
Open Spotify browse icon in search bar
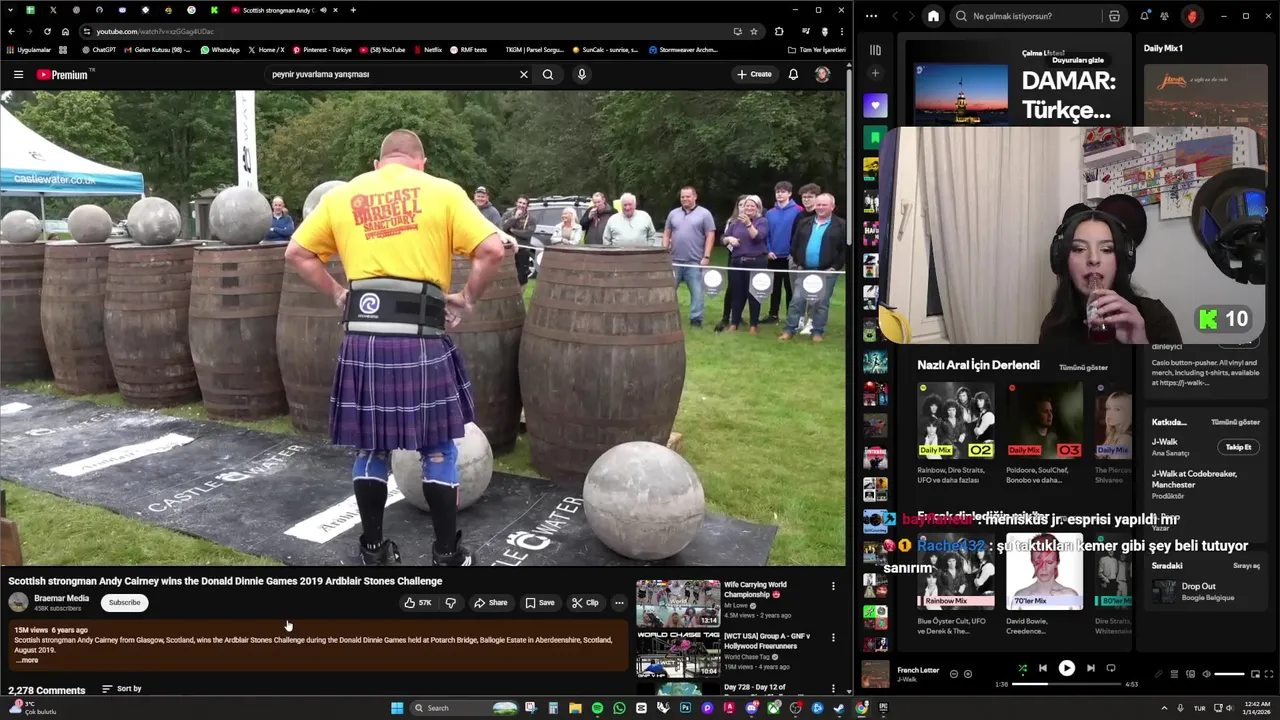coord(1114,16)
